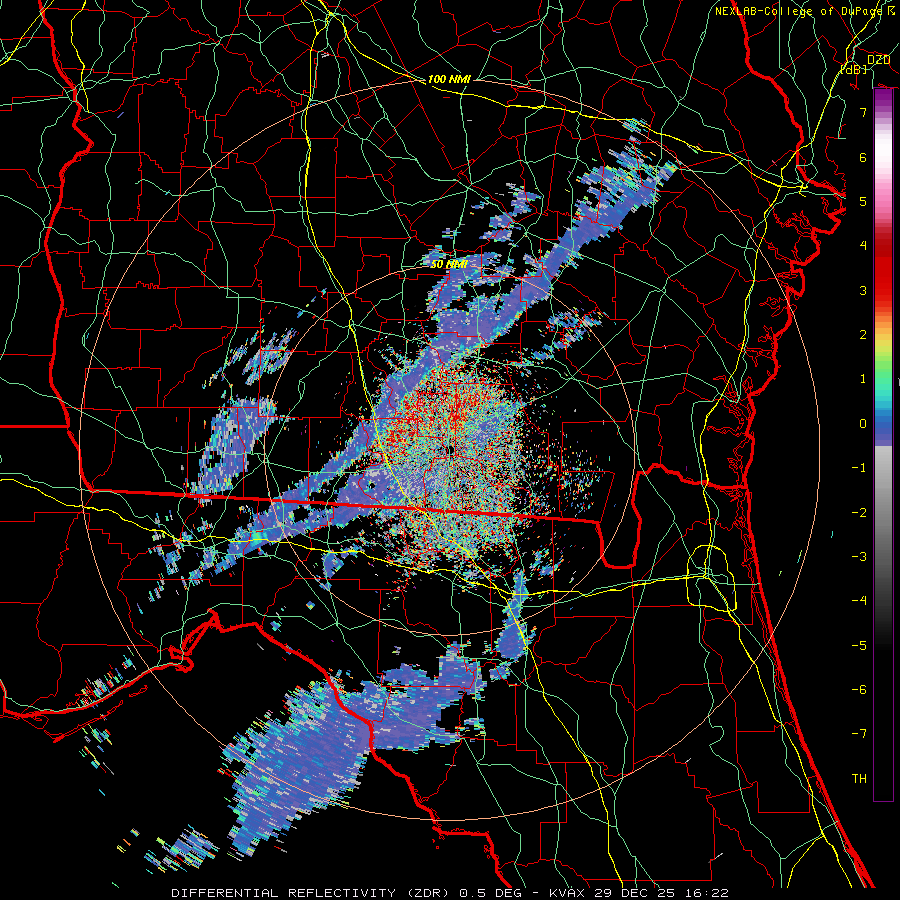Screen dimensions: 900x900
Task: Click the '[dB]' unit label
Action: click(854, 69)
